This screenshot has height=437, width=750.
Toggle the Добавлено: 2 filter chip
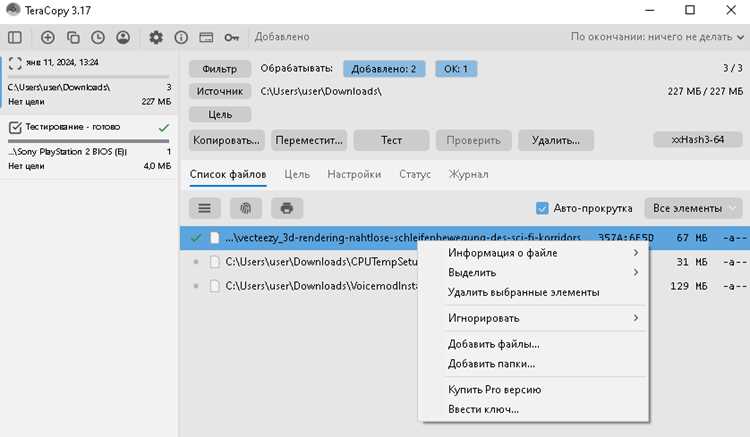(x=384, y=69)
